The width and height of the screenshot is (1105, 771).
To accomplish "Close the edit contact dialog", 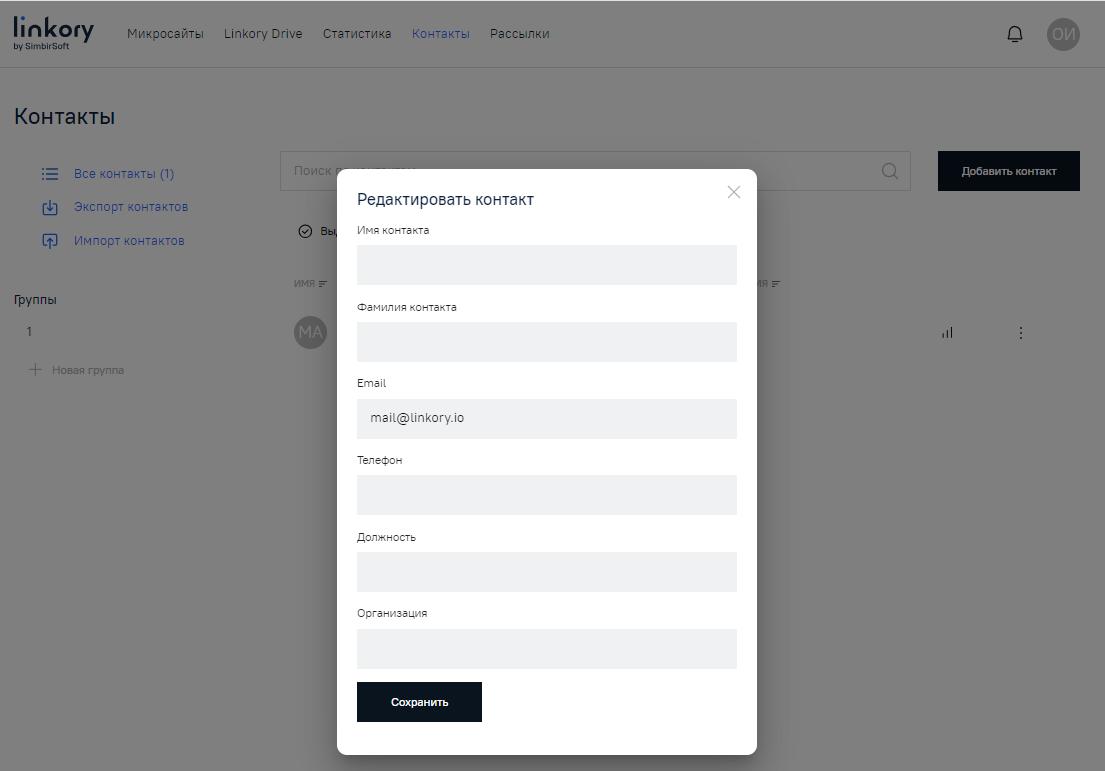I will pos(734,192).
